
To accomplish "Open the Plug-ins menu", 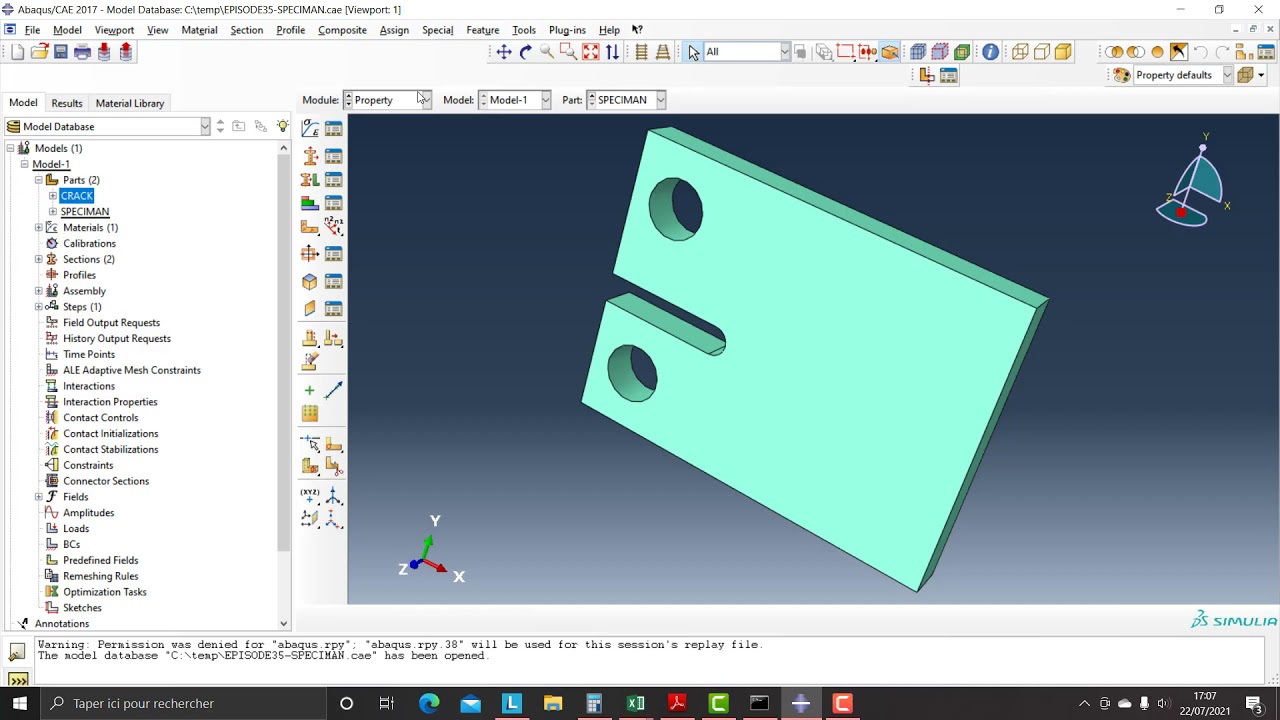I will coord(567,30).
